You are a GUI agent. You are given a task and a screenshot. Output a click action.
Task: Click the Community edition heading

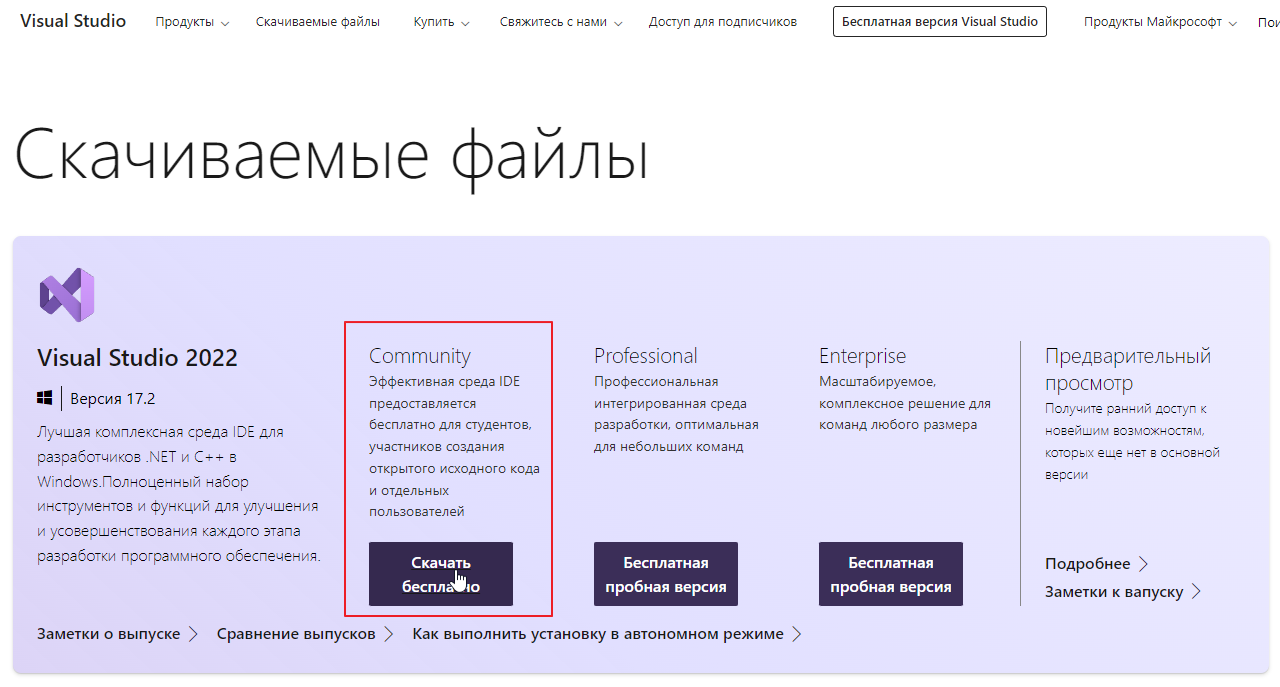click(x=419, y=356)
